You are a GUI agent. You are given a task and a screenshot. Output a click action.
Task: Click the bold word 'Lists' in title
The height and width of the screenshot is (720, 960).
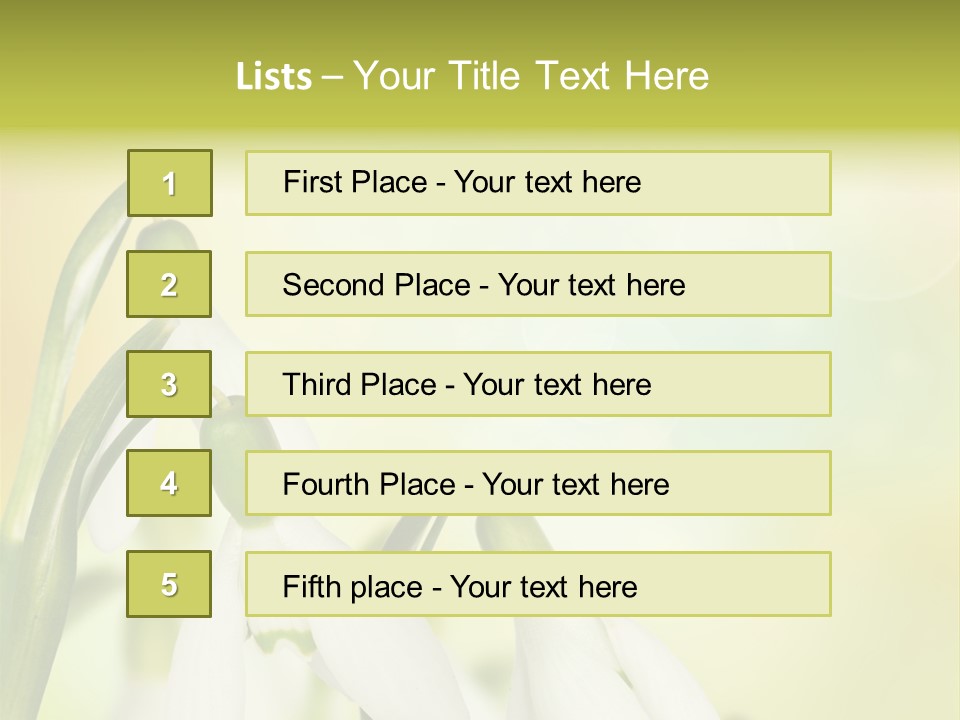273,76
